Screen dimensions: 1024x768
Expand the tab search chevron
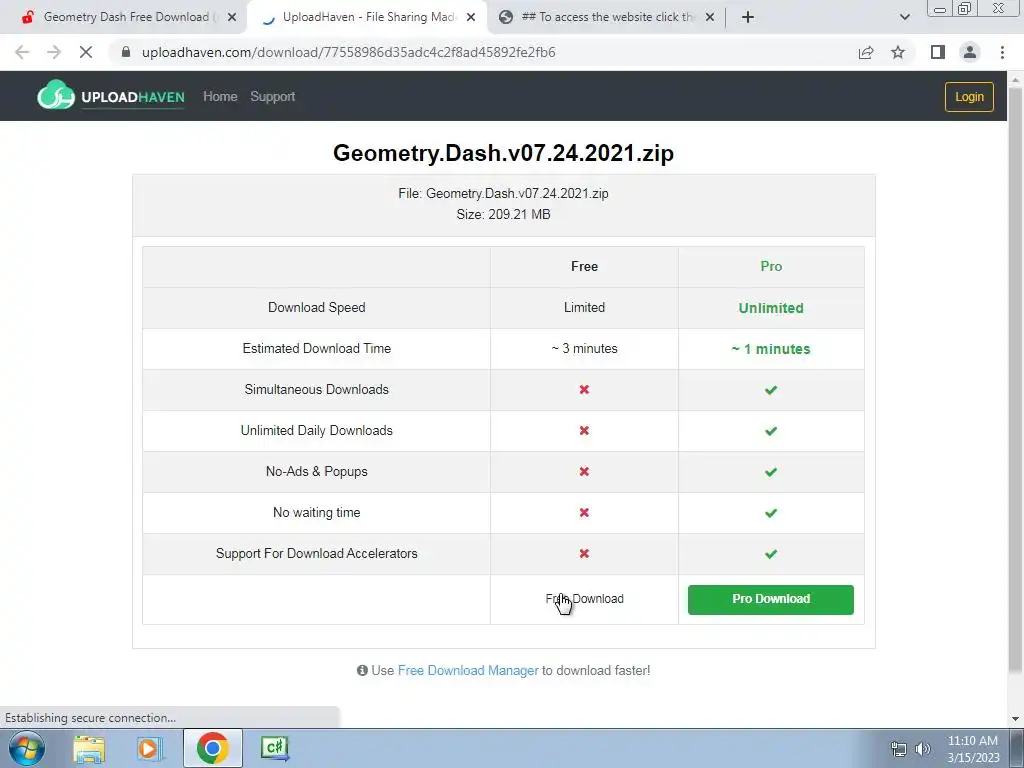pos(904,17)
